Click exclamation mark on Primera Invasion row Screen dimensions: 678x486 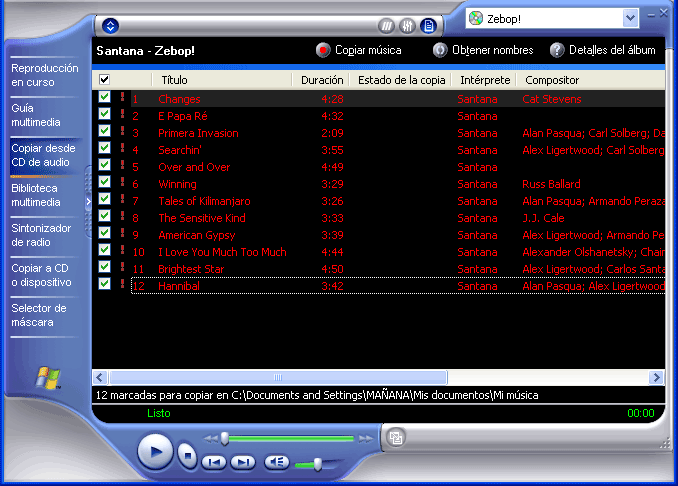click(122, 131)
